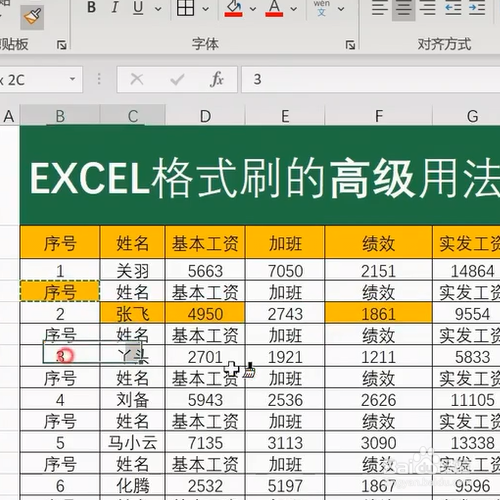
Task: Decrease the cell indent
Action: click(453, 8)
